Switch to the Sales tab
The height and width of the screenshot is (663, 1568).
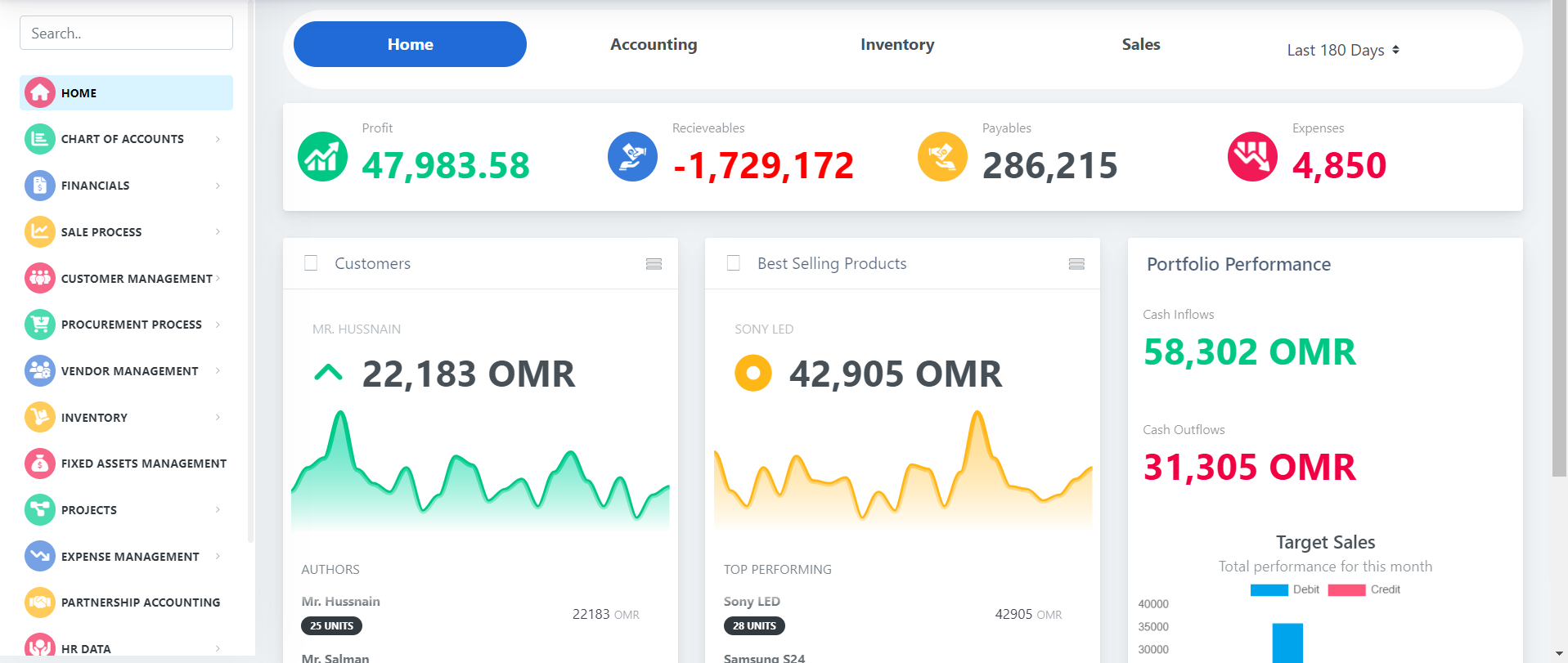point(1140,45)
